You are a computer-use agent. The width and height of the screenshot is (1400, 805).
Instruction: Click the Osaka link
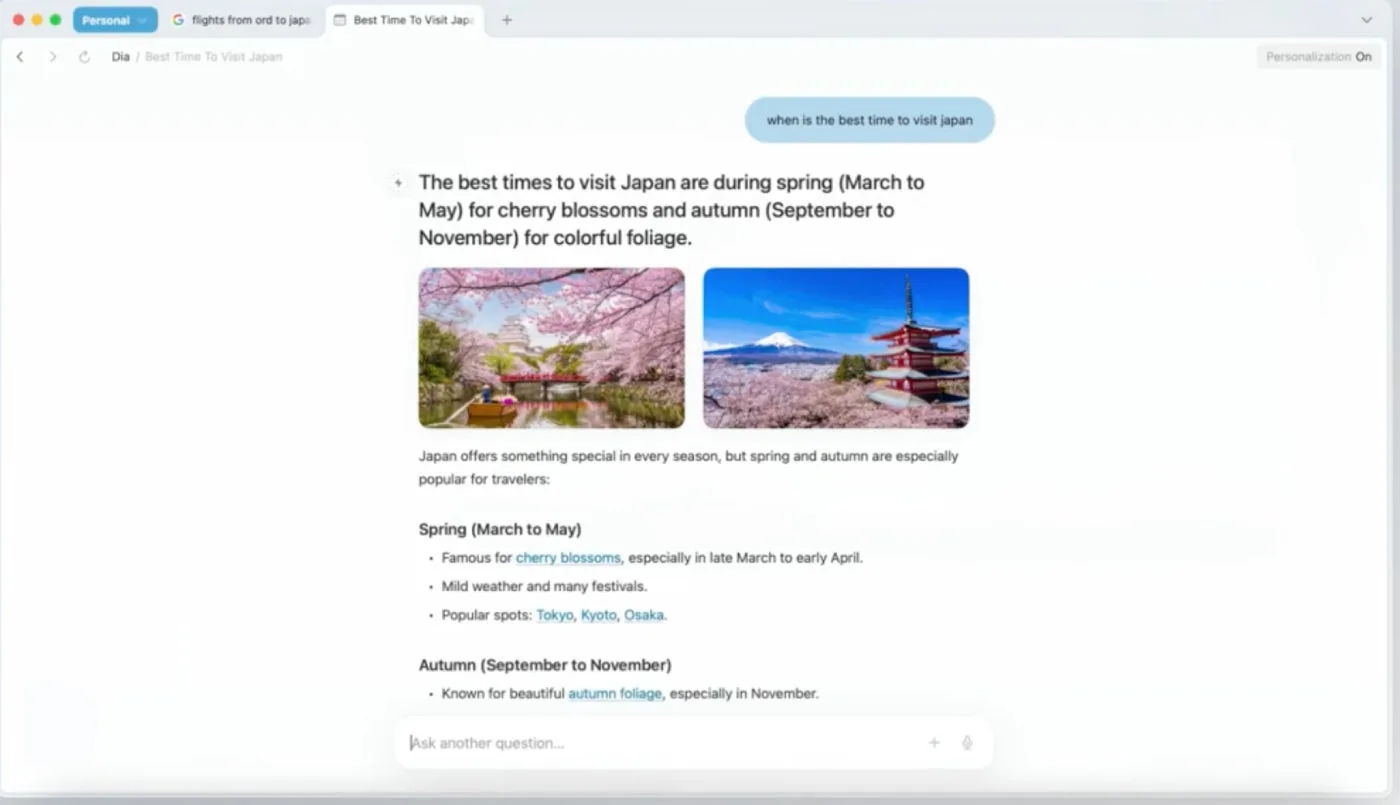(x=643, y=615)
